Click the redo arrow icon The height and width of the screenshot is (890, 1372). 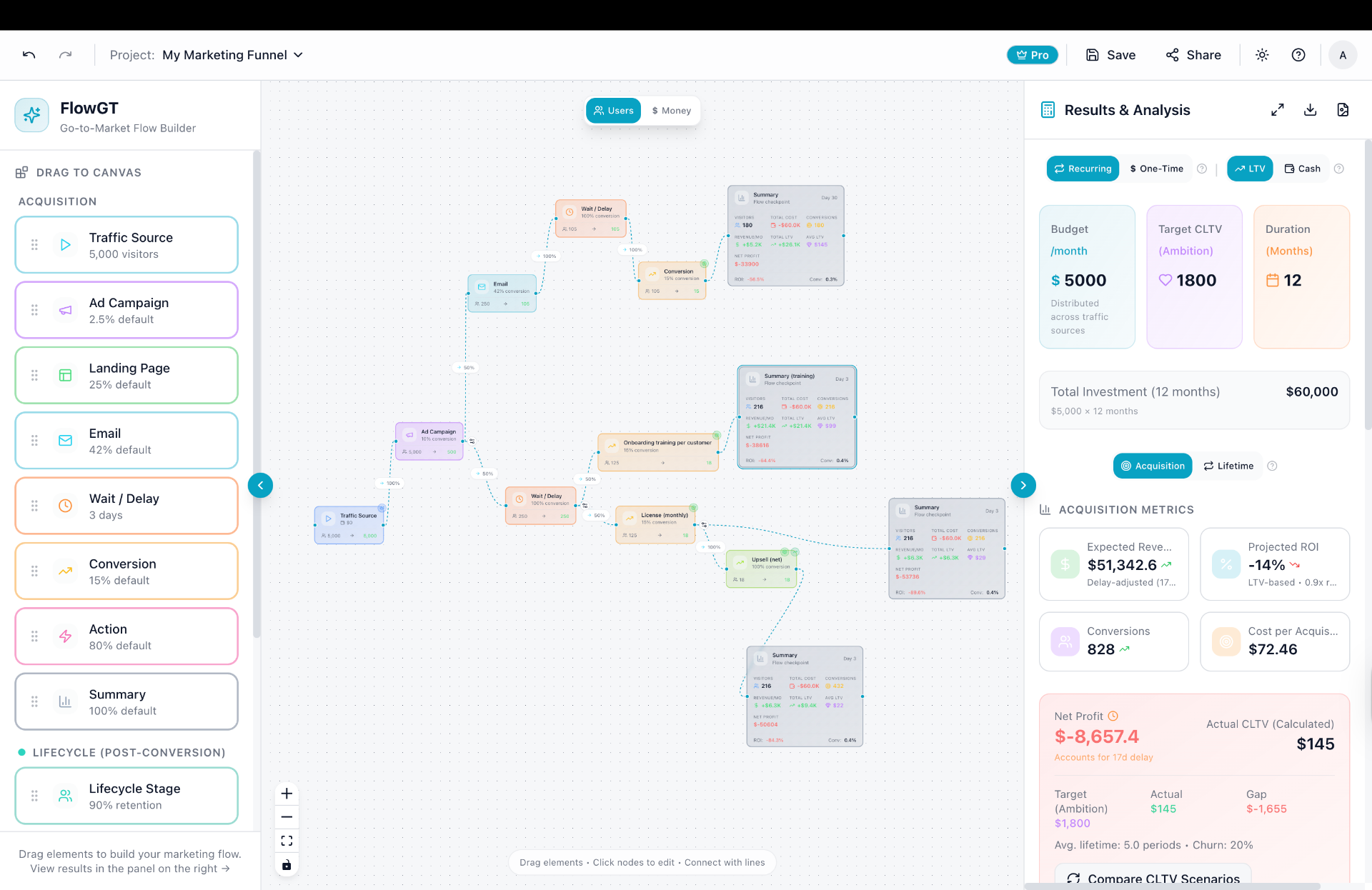click(x=65, y=55)
